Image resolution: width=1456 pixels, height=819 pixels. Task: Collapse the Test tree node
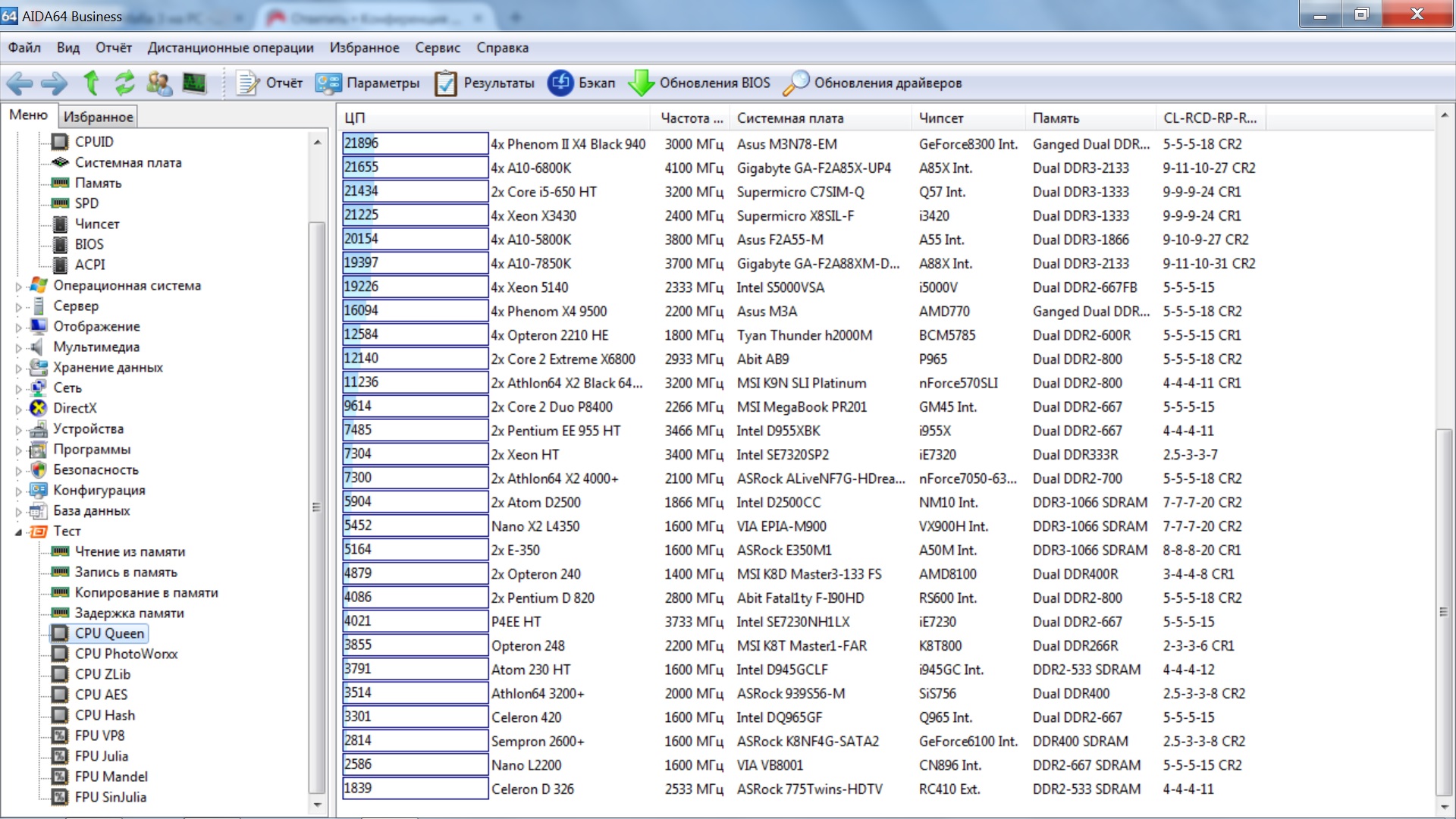(x=19, y=532)
